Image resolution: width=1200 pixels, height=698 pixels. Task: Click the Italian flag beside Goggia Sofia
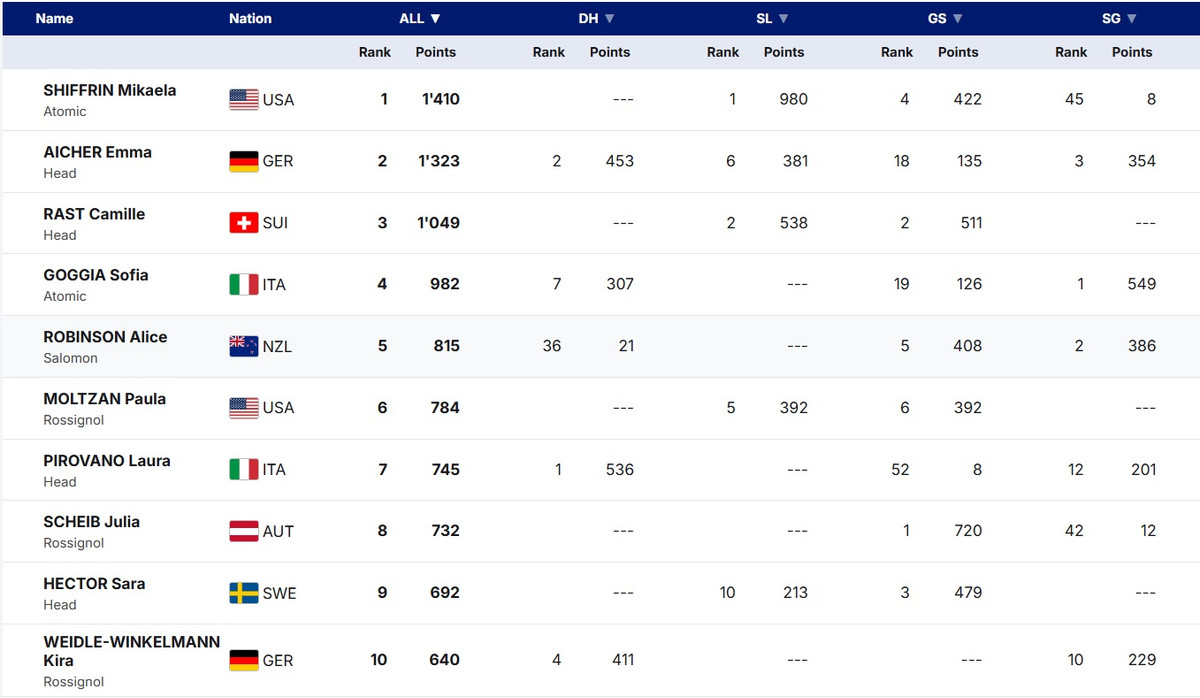244,285
